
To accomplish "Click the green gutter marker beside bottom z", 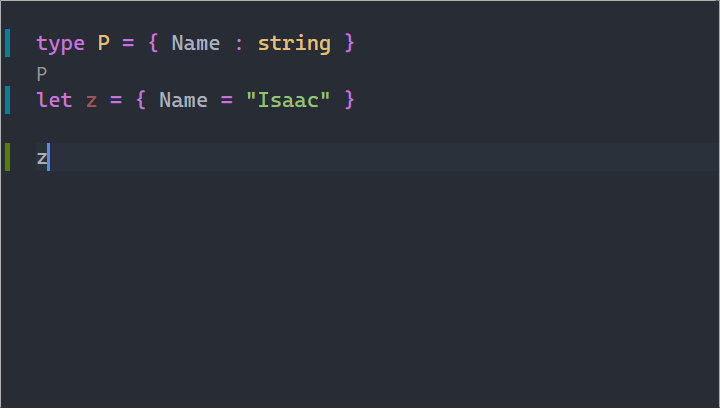I will tap(7, 157).
